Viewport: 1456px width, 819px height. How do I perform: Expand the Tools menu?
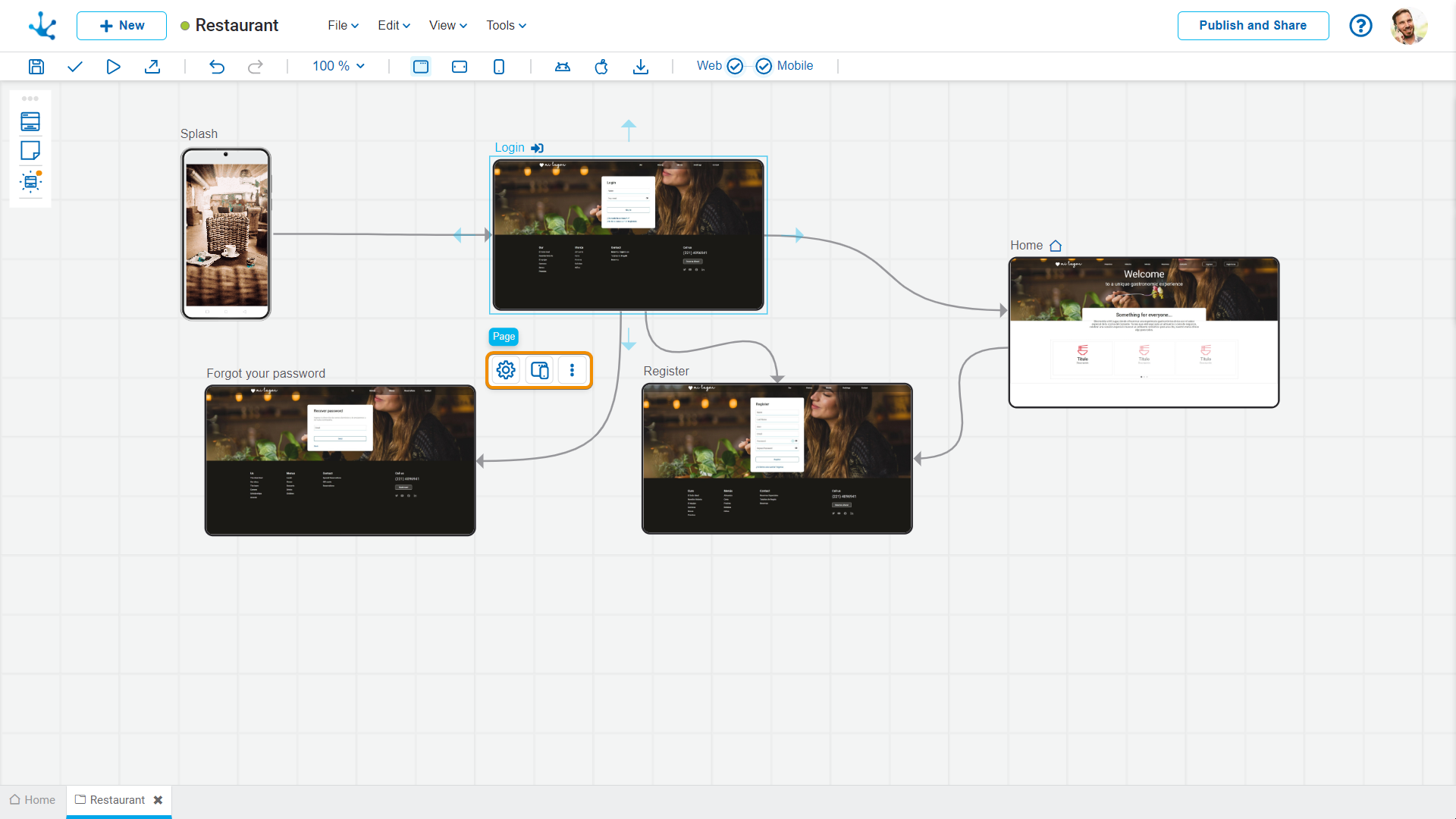[504, 25]
